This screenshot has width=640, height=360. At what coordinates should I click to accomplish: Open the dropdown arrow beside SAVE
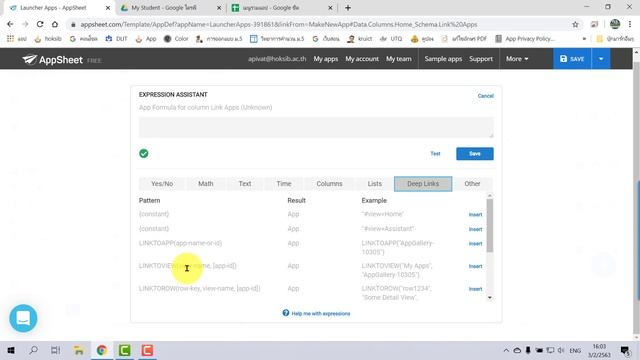coord(601,59)
